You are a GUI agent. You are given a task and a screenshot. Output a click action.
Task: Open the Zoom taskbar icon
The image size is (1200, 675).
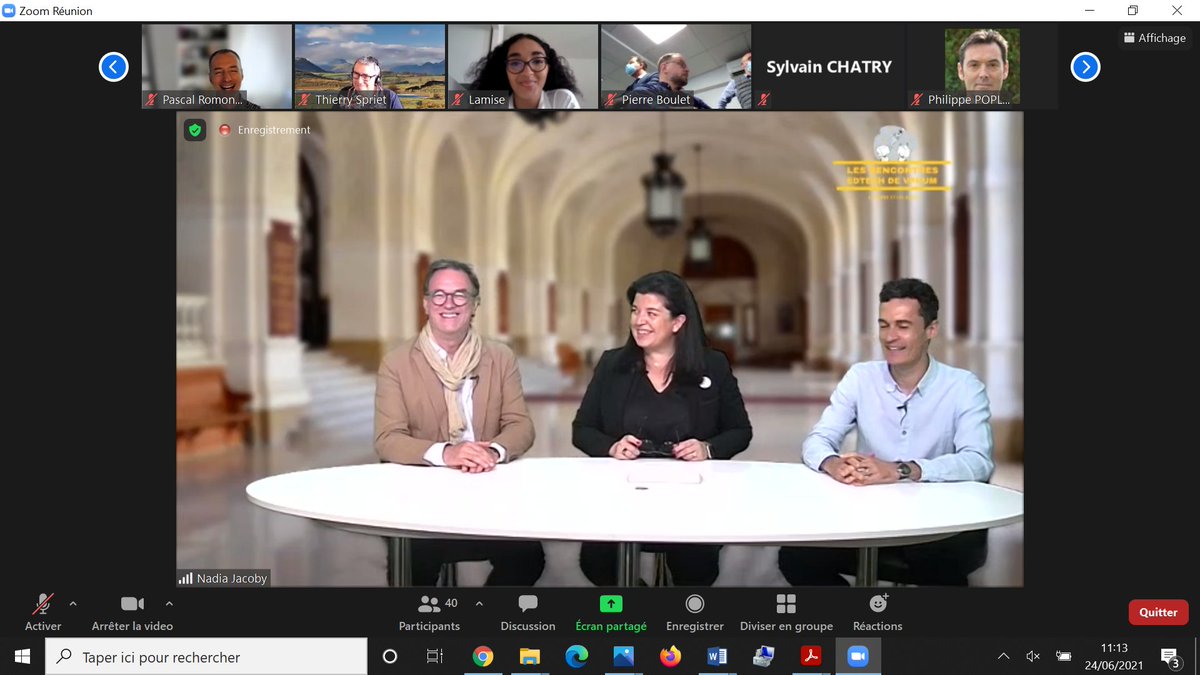click(x=858, y=656)
